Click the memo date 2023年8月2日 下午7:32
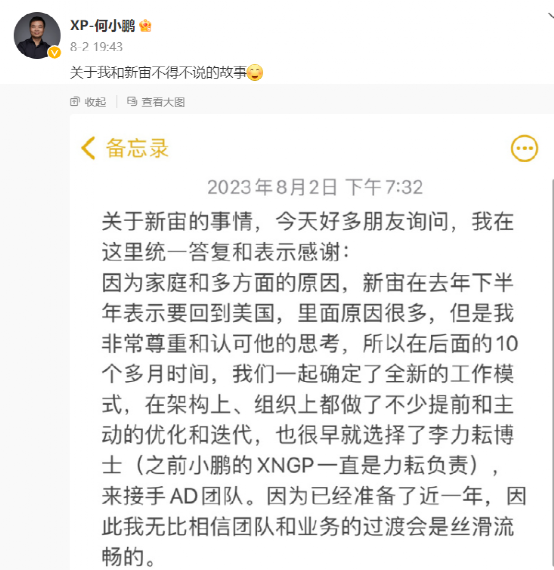 [315, 187]
